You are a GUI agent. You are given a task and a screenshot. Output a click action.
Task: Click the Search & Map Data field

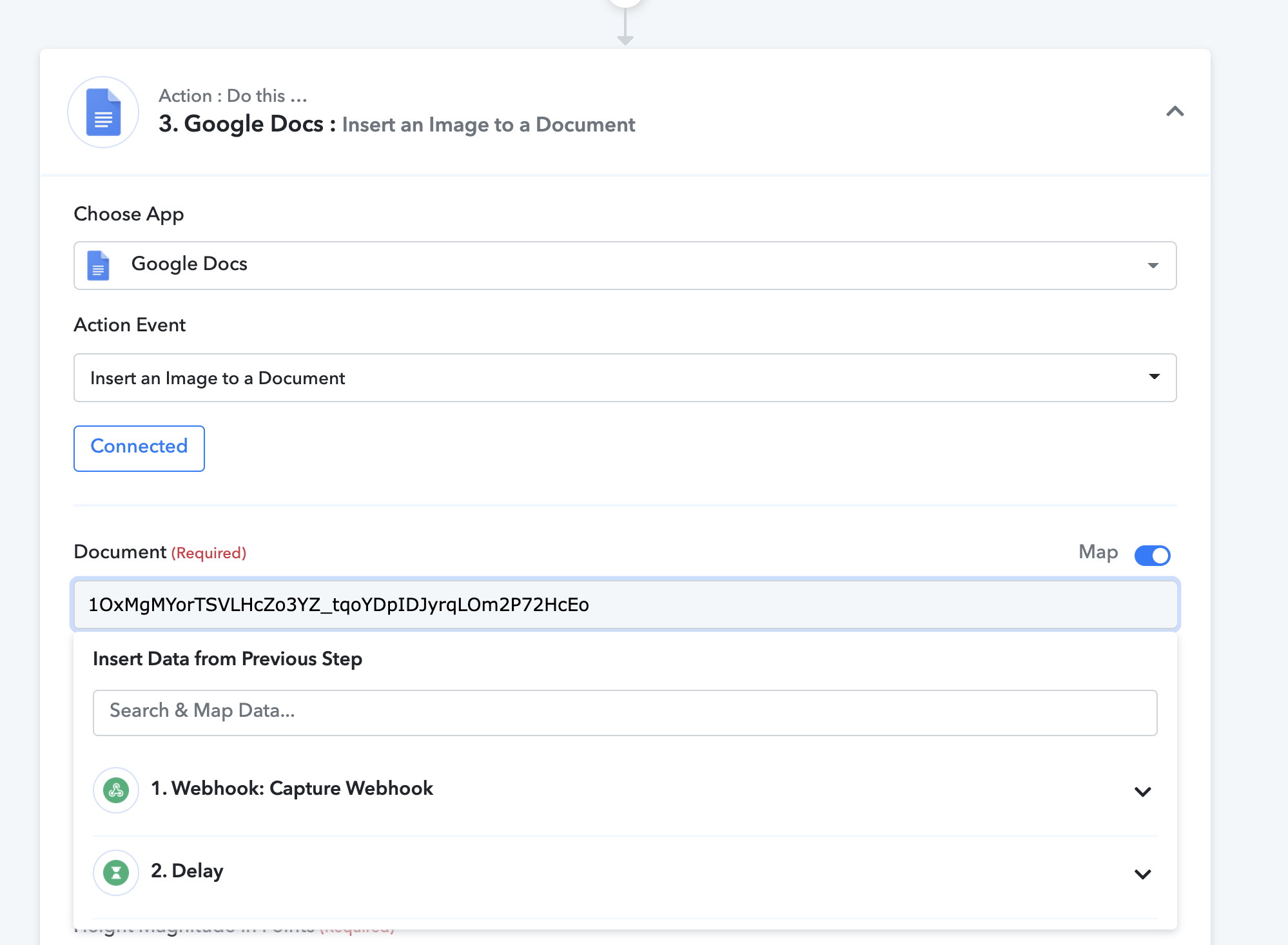click(625, 712)
